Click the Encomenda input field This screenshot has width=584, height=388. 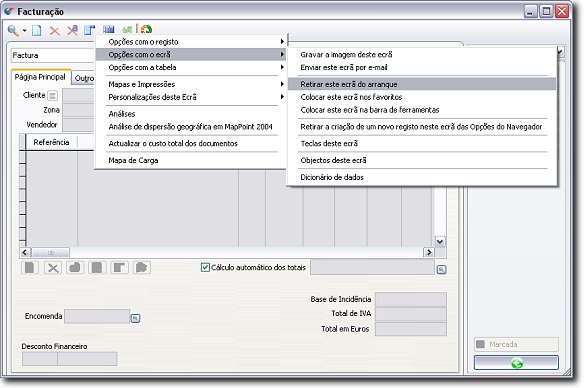coord(97,317)
